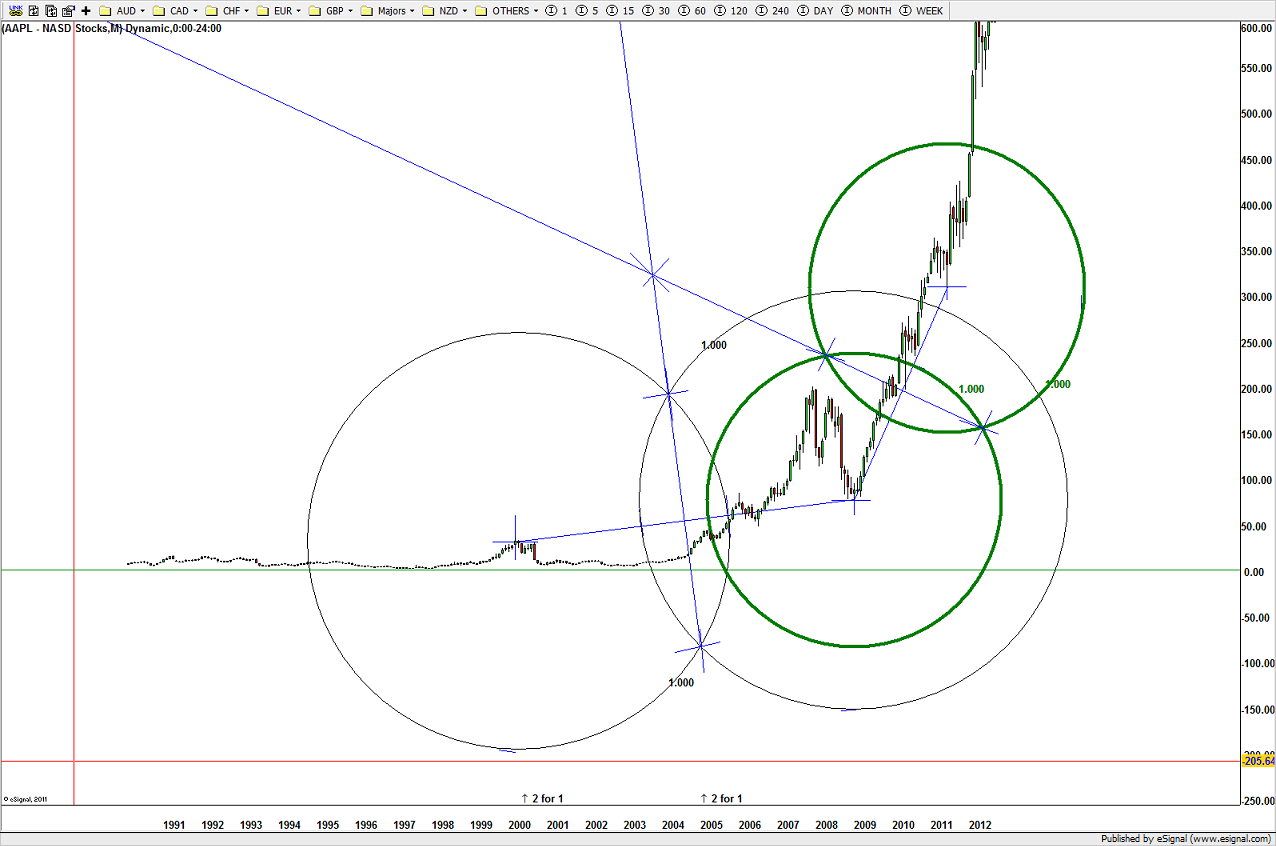
Task: Click the -205.64 price marker on axis
Action: click(x=1257, y=761)
